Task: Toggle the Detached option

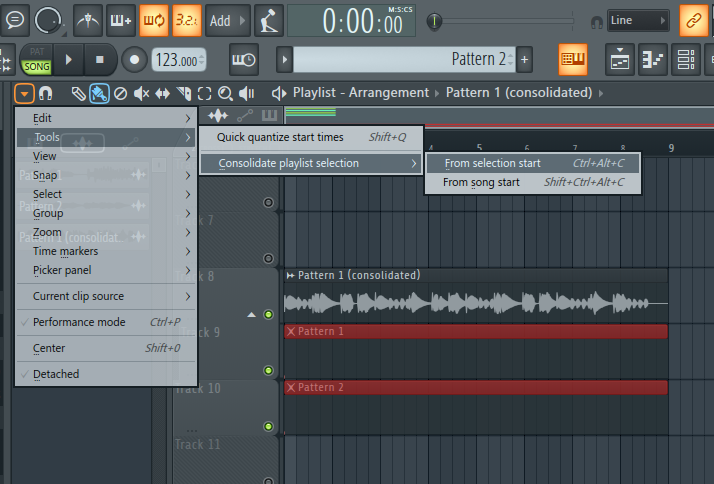Action: click(107, 374)
